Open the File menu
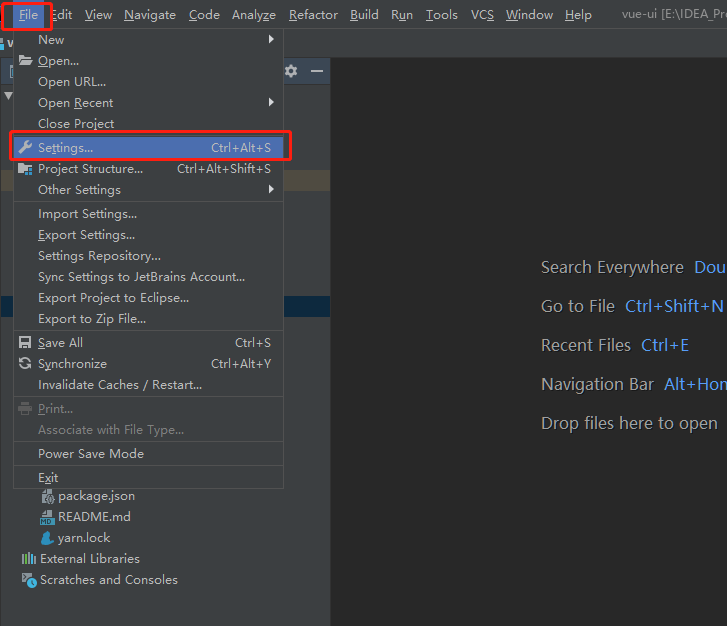Viewport: 727px width, 626px height. [x=28, y=15]
